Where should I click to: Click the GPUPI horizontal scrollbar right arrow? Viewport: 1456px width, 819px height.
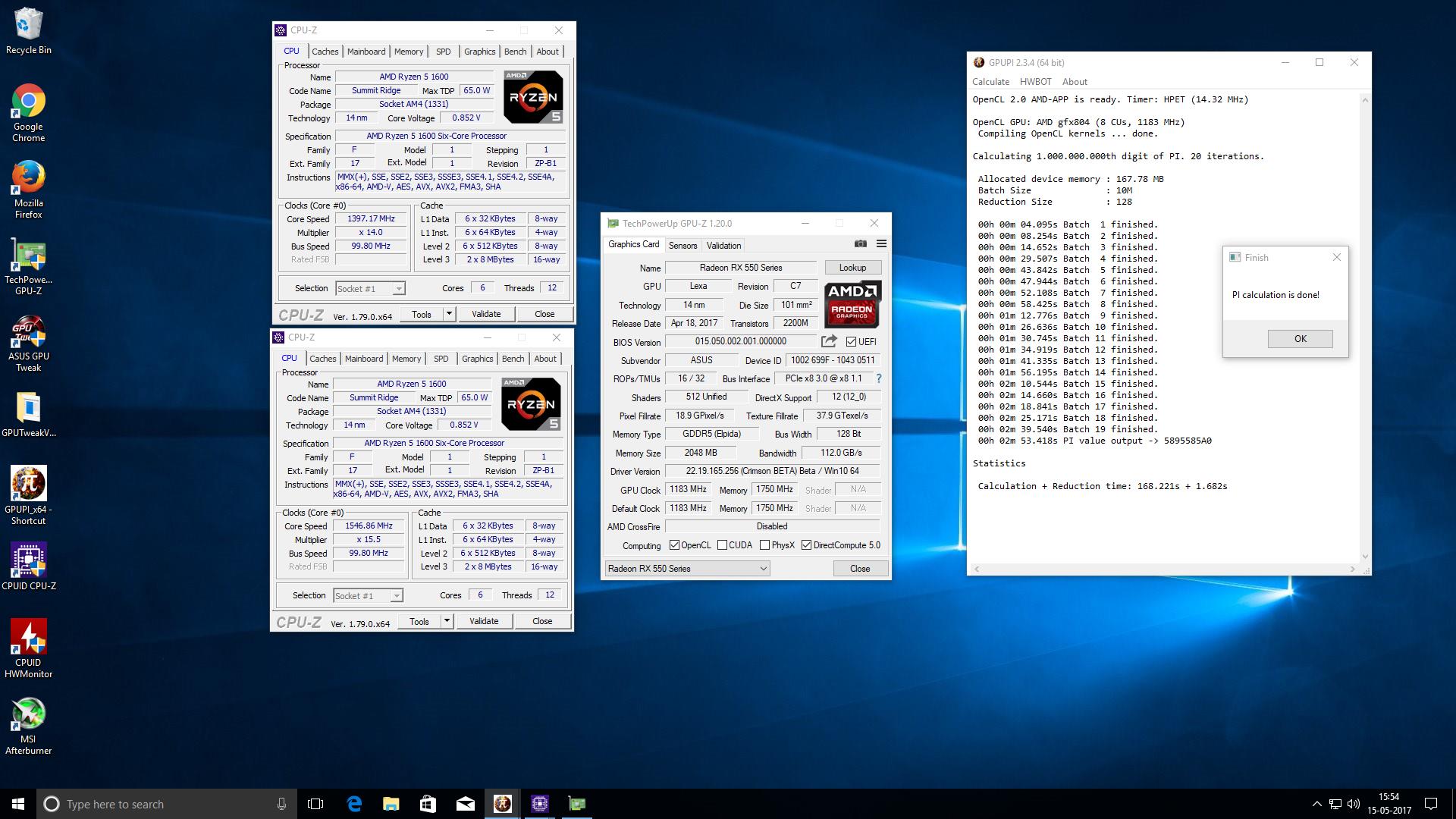click(x=1352, y=569)
